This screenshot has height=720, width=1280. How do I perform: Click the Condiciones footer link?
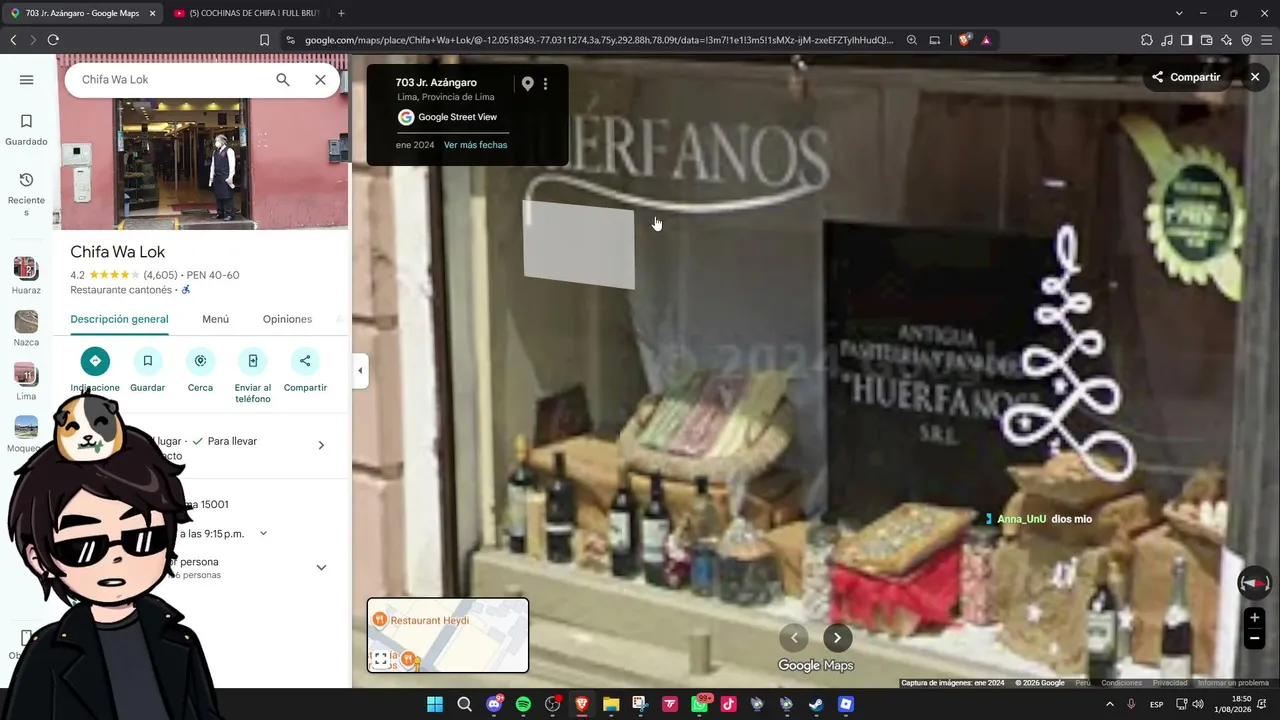pyautogui.click(x=1121, y=683)
